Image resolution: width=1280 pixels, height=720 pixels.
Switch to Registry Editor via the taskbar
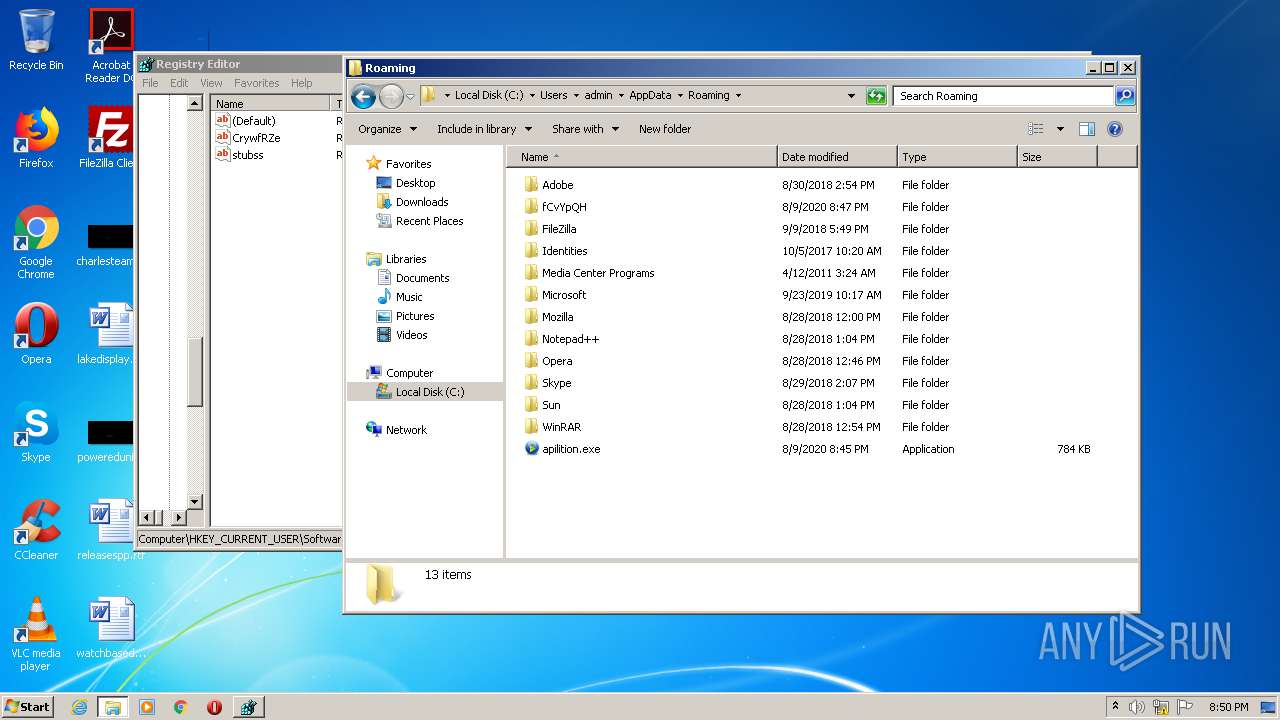pyautogui.click(x=248, y=707)
